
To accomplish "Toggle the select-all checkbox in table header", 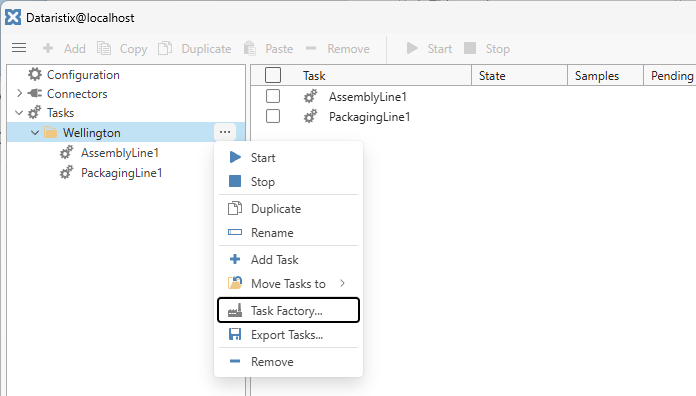I will 273,75.
